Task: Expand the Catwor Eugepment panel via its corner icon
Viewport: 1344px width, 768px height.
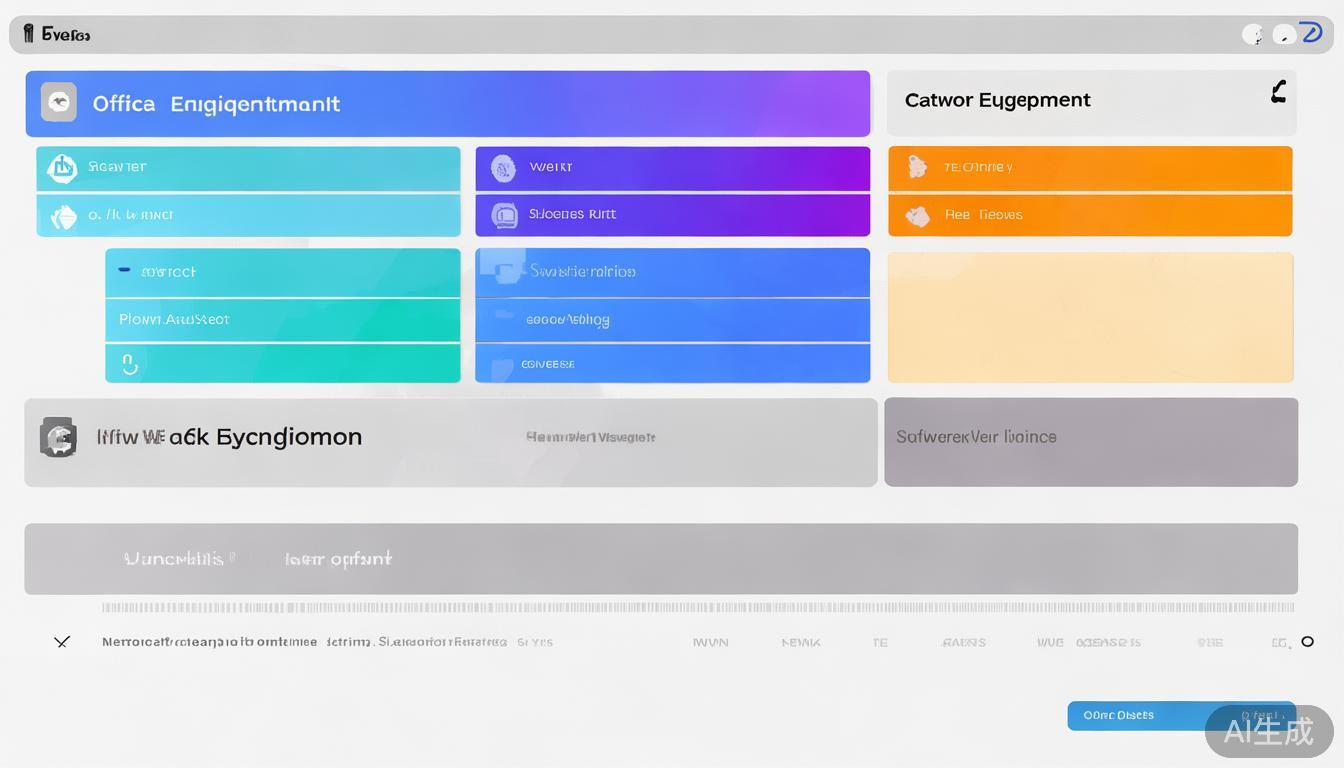Action: (1277, 93)
